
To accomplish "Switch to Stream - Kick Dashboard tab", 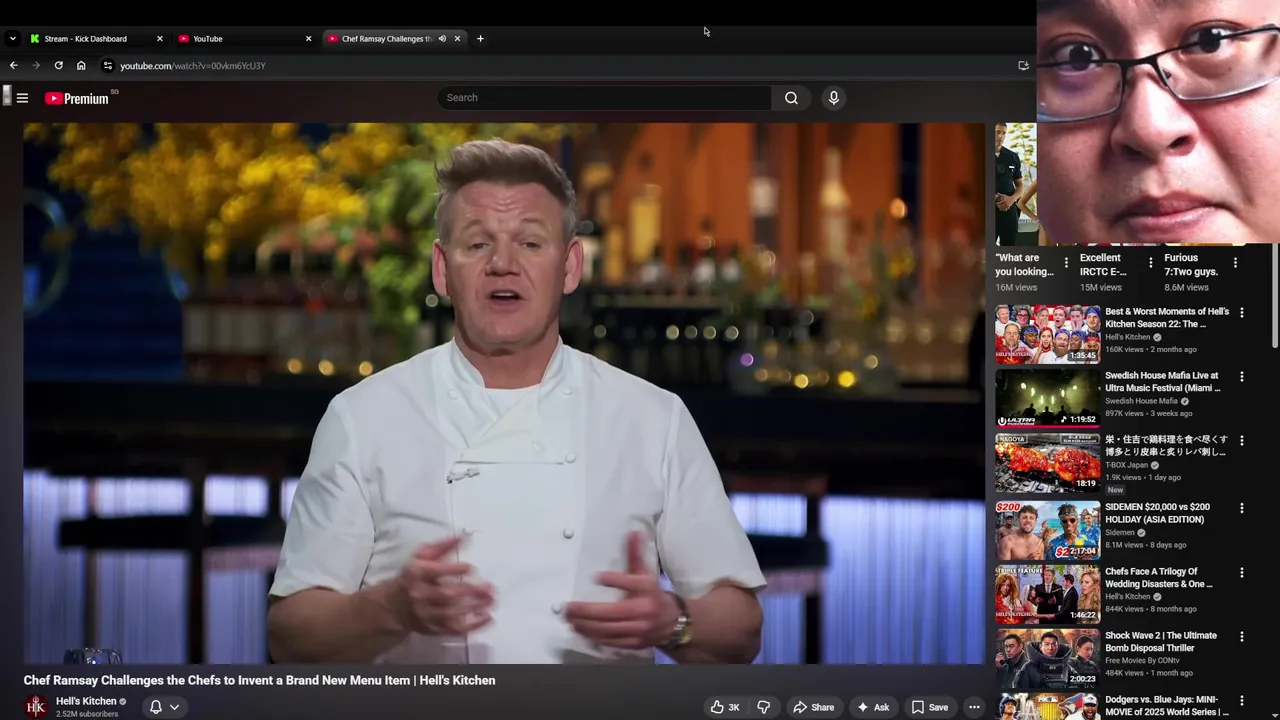I will tap(96, 39).
